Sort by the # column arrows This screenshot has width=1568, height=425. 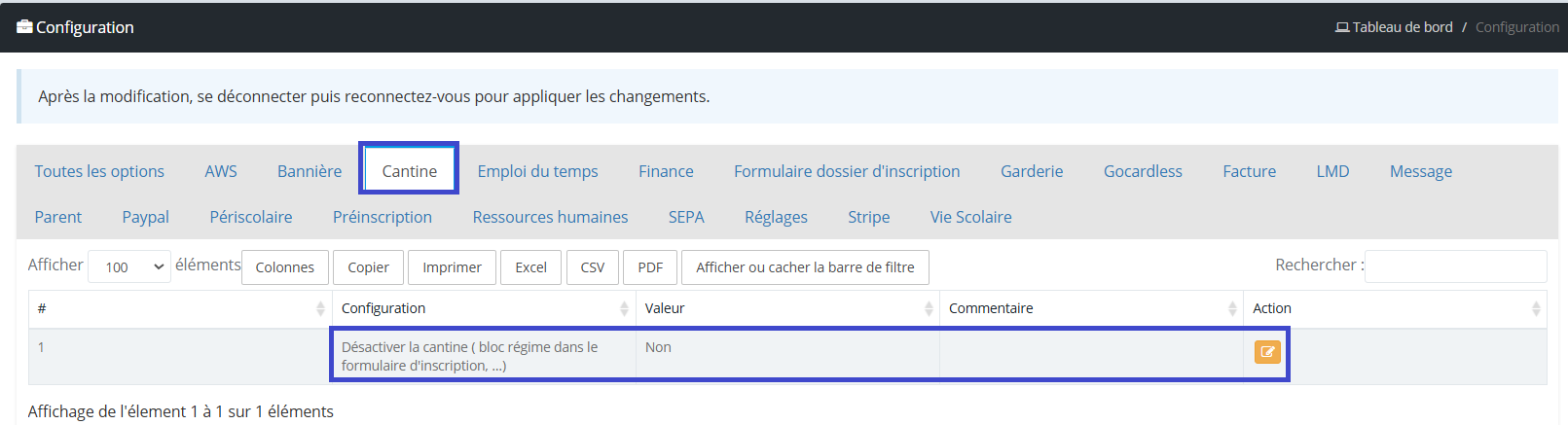point(320,308)
